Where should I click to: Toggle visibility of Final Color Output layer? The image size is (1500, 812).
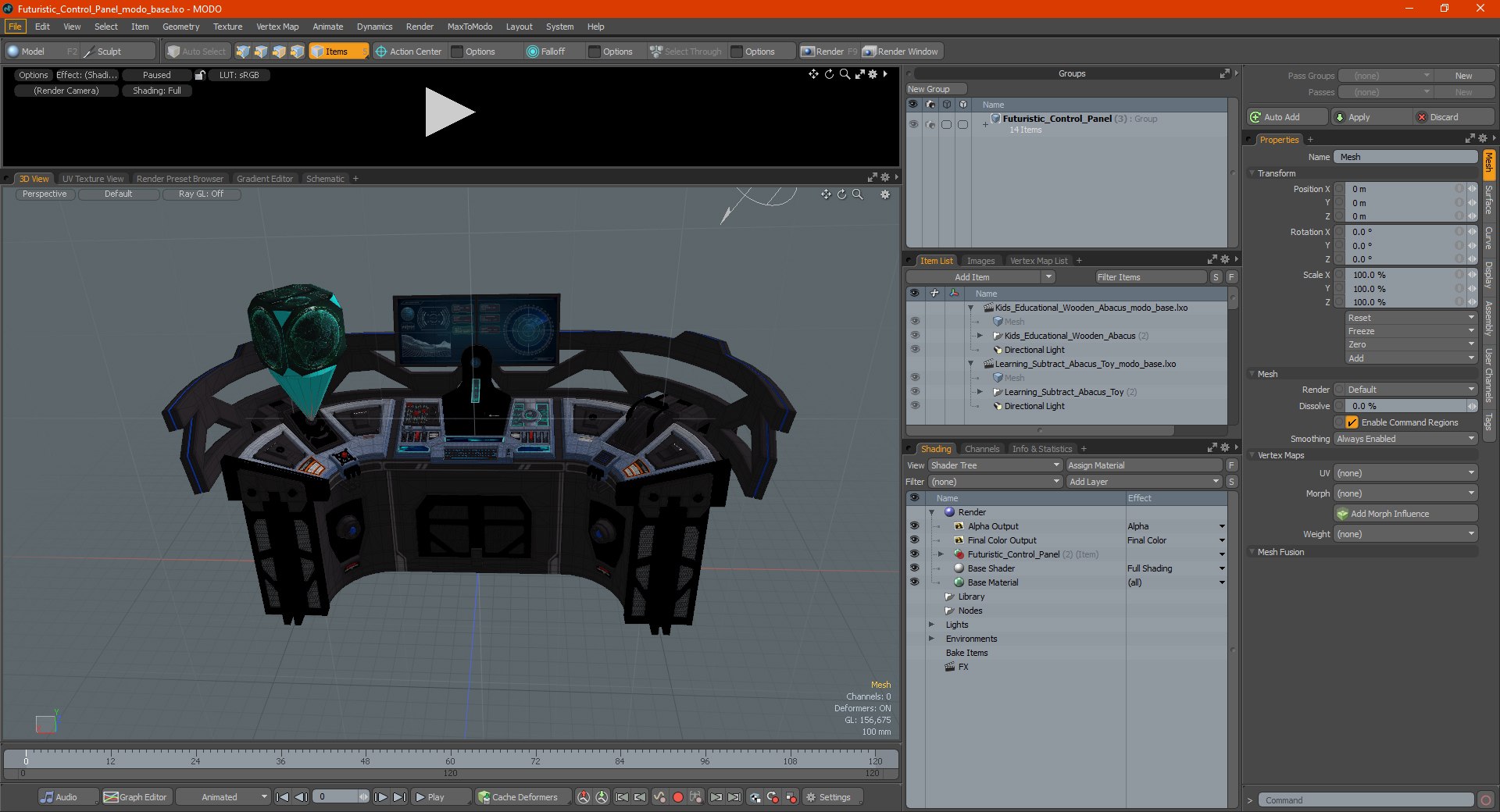pyautogui.click(x=914, y=540)
